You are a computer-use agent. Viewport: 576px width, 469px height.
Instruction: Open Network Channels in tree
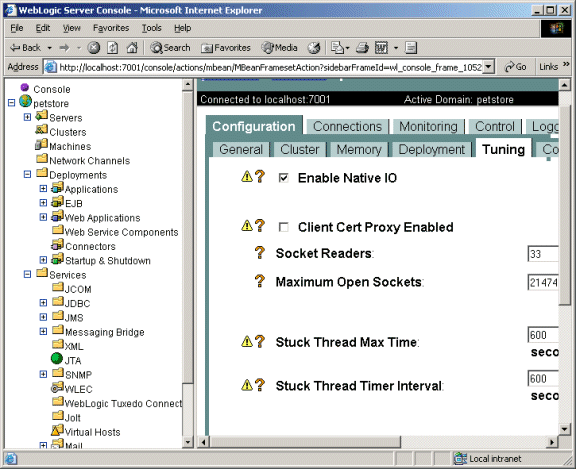(x=89, y=160)
